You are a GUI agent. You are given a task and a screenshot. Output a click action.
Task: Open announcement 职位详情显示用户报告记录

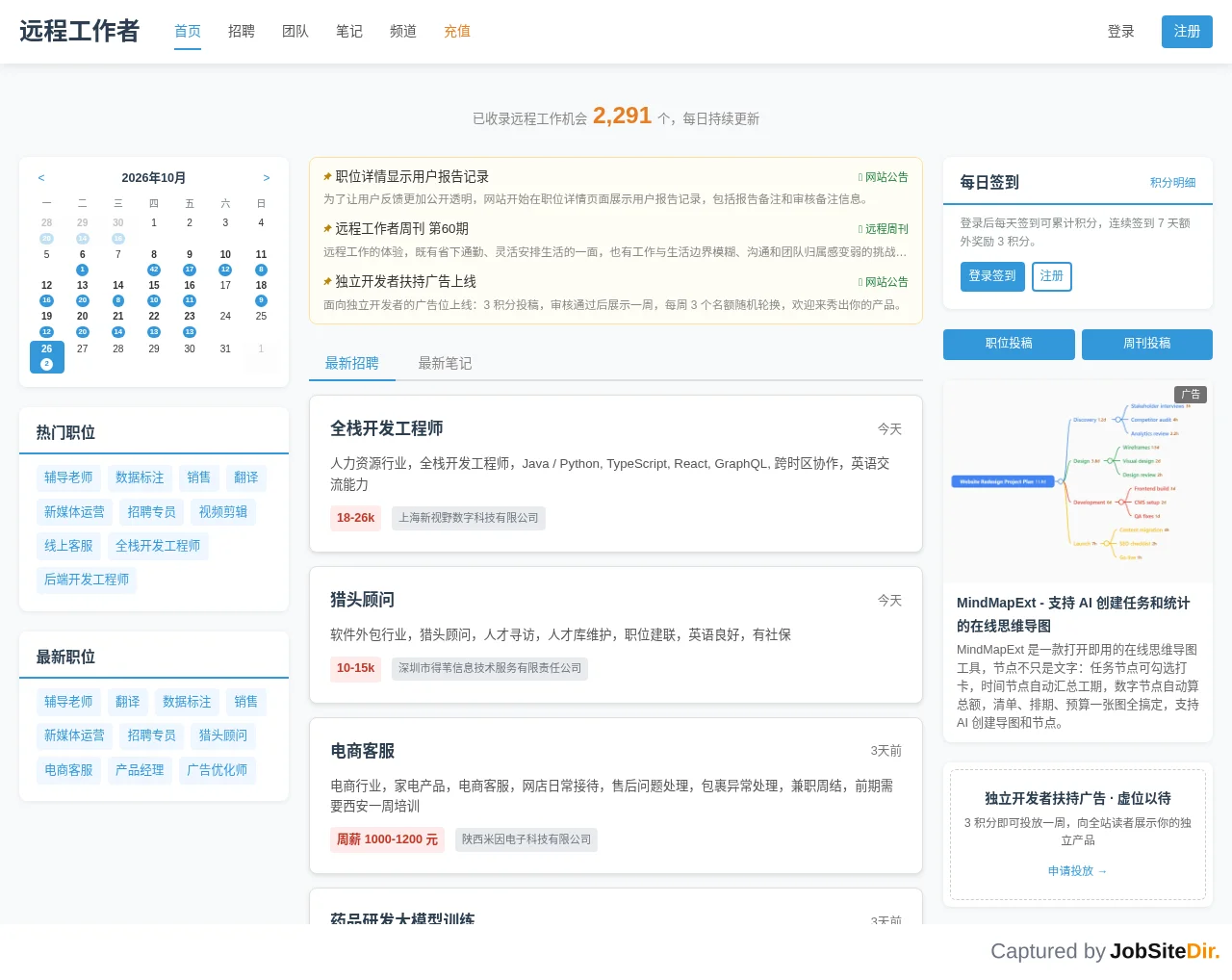412,177
